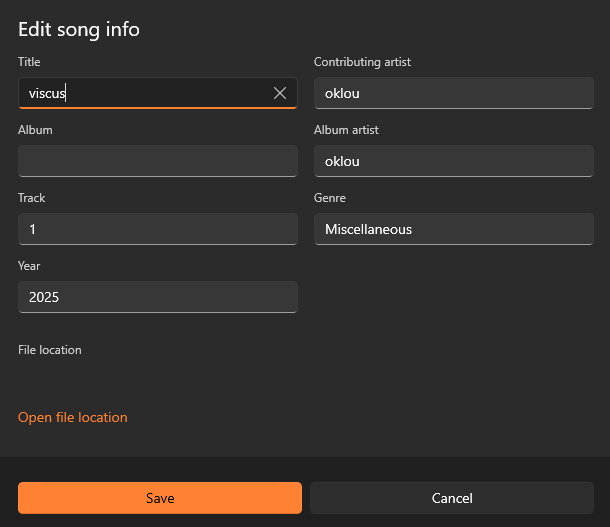Click the "Title" field label
The width and height of the screenshot is (610, 527).
coord(29,62)
